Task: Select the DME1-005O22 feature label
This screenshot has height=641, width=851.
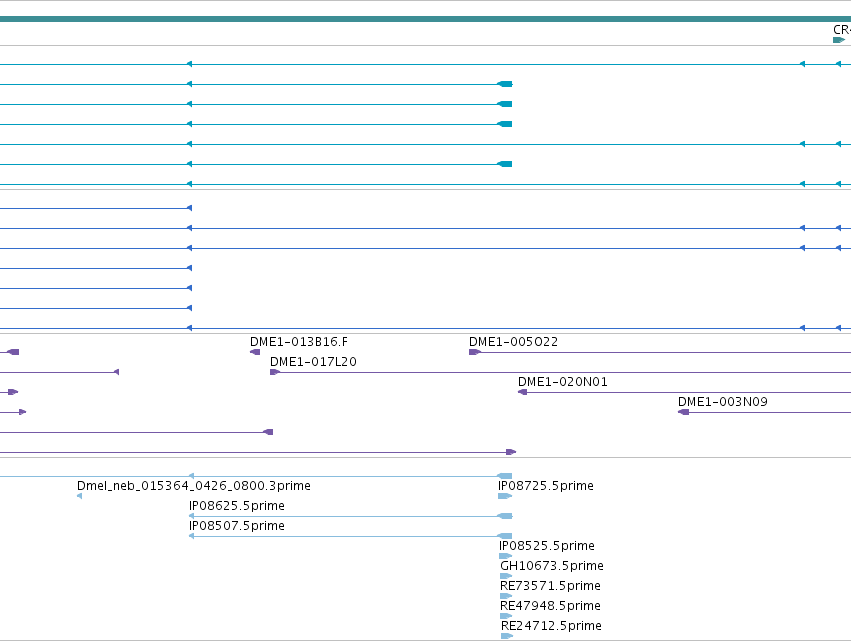Action: click(x=513, y=342)
